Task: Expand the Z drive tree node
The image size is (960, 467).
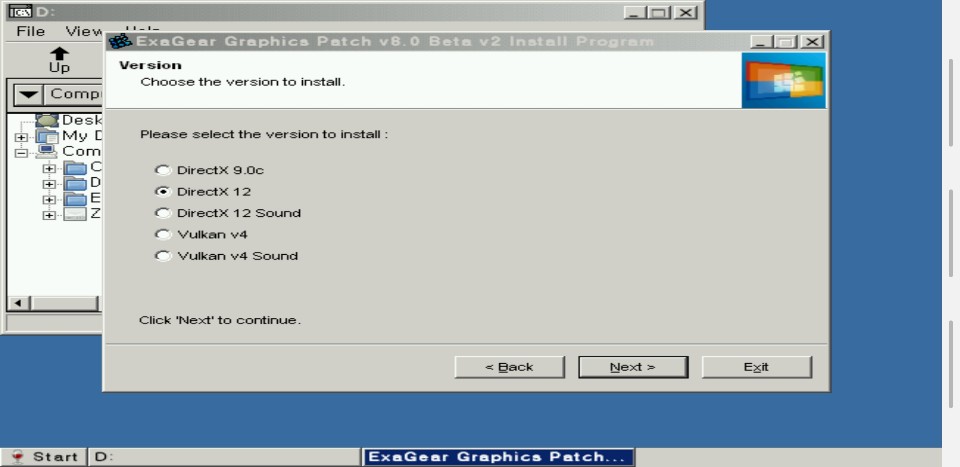Action: 49,215
